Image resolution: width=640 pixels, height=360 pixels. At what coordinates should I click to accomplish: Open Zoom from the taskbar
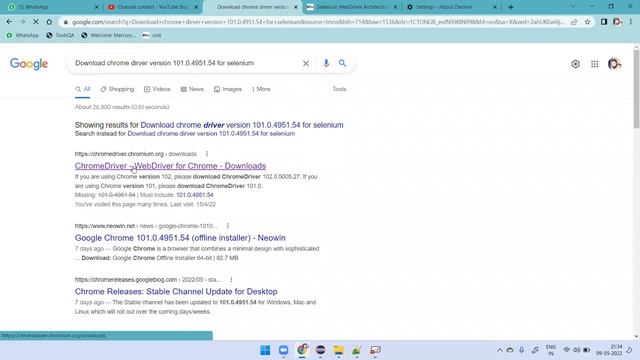click(x=284, y=350)
